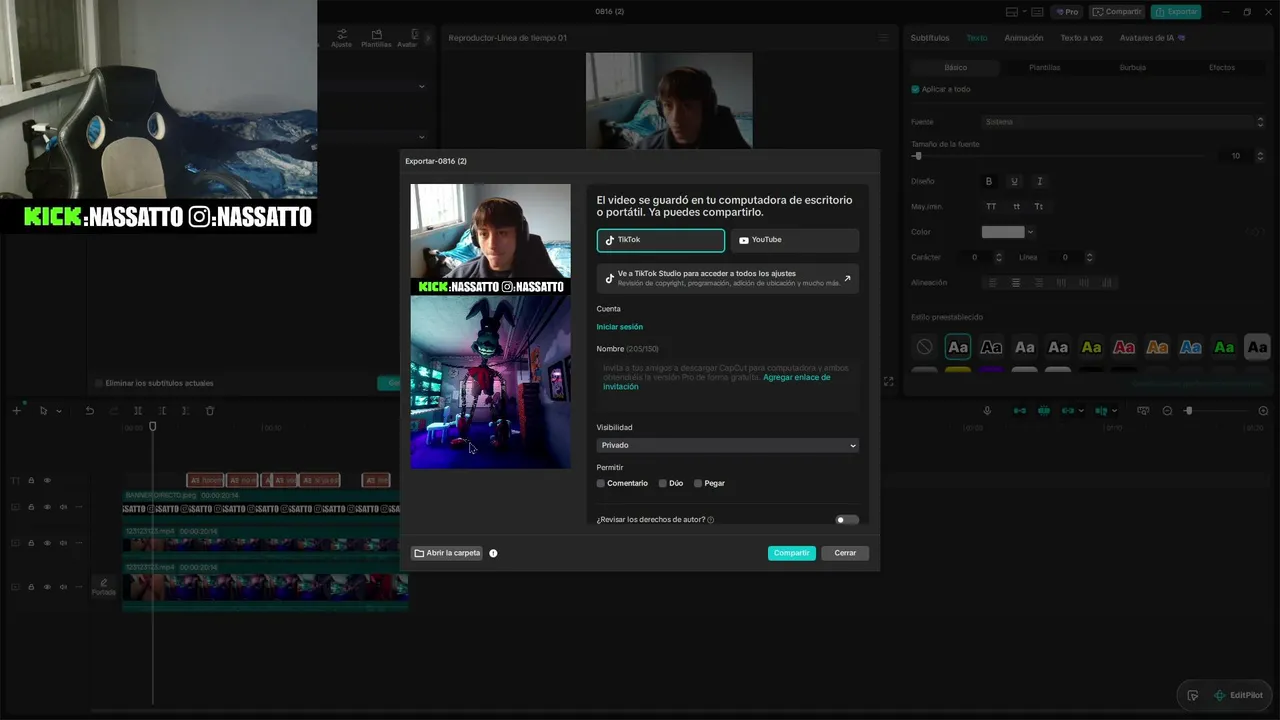Click the font size stepper arrows
Screen dimensions: 1280x720
(x=1260, y=156)
